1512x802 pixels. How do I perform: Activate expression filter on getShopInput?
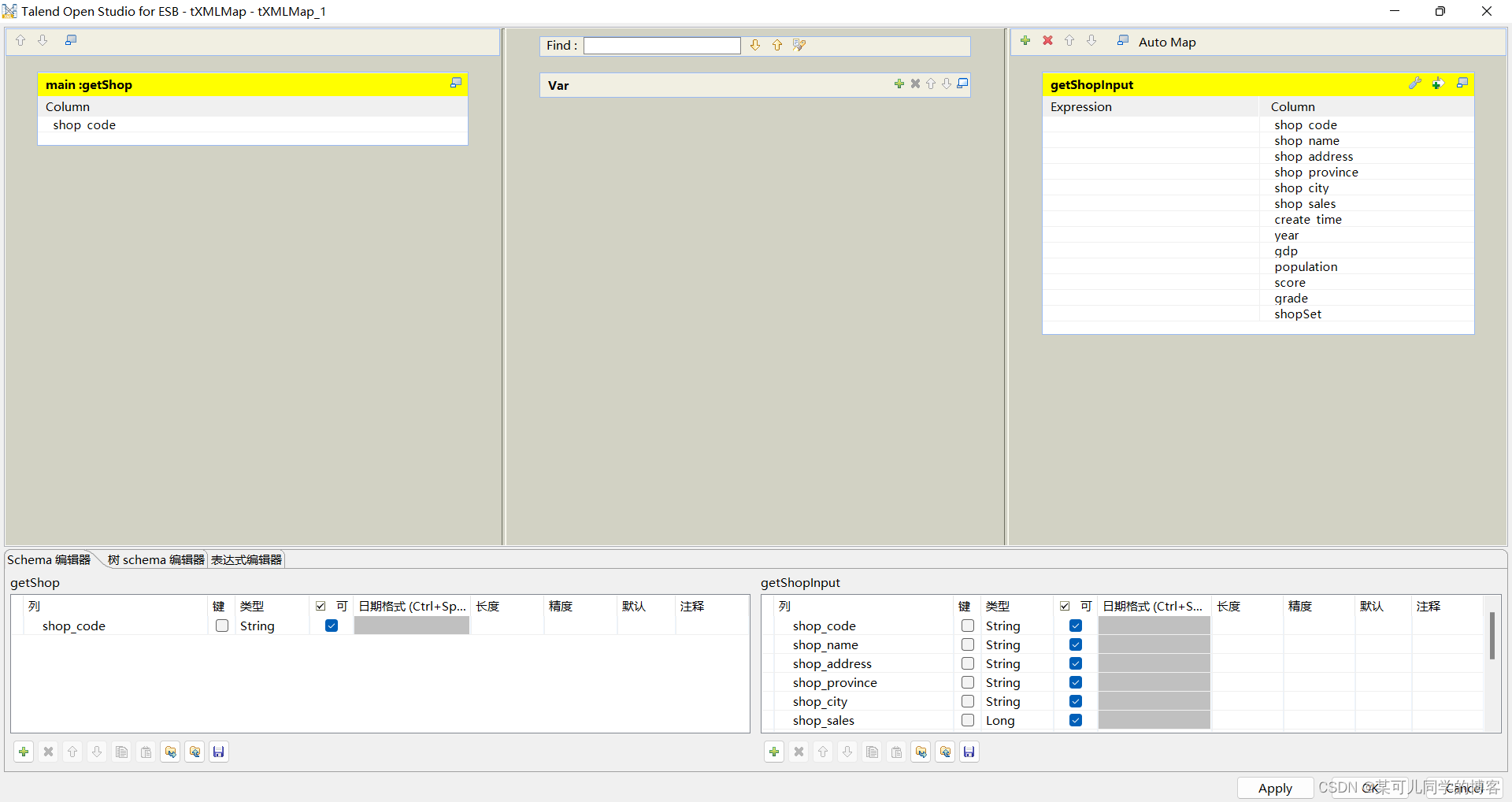pos(1438,83)
